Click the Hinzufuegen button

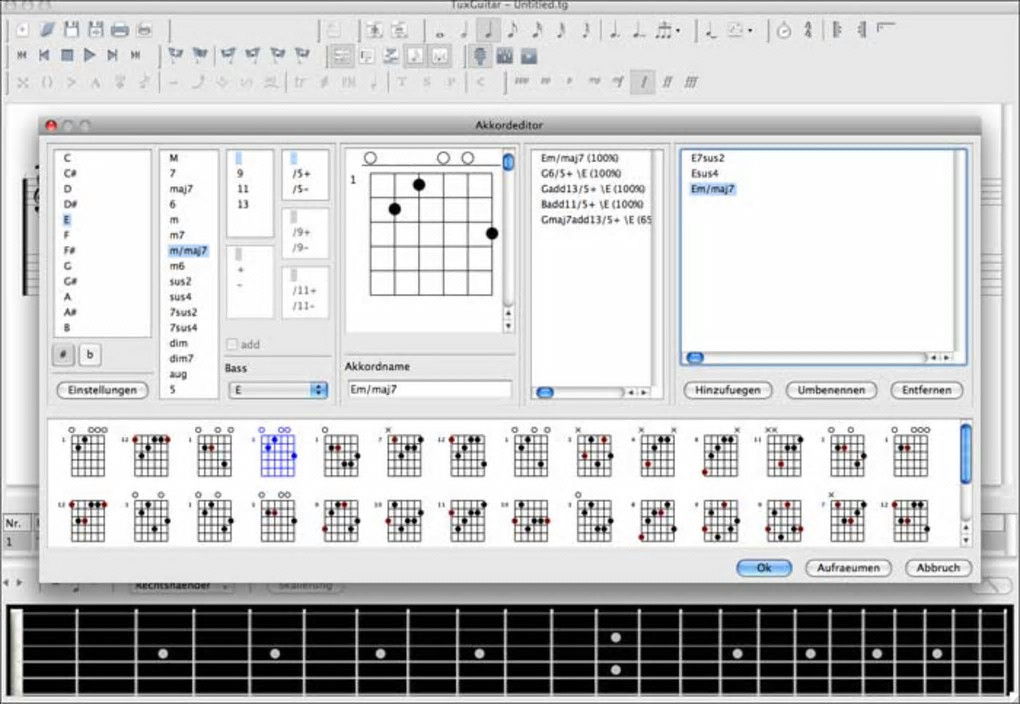coord(728,390)
